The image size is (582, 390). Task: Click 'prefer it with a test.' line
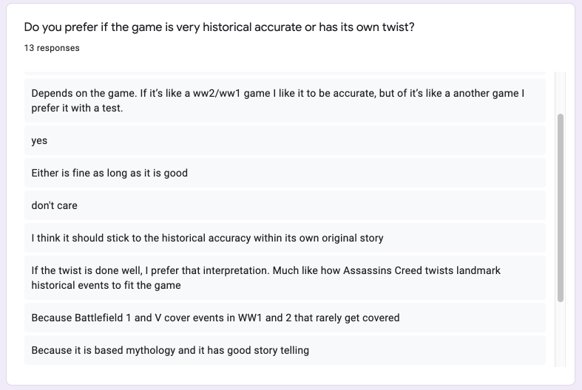[x=77, y=108]
